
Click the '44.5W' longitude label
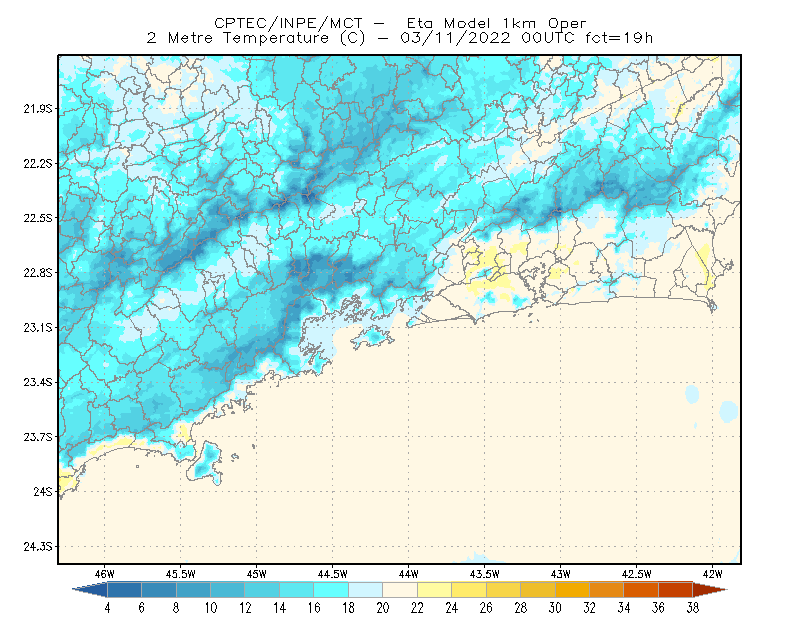(x=333, y=574)
